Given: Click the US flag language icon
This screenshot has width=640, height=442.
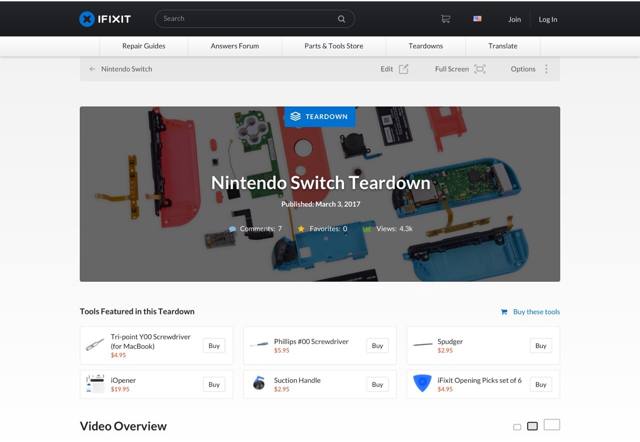Looking at the screenshot, I should click(x=477, y=19).
